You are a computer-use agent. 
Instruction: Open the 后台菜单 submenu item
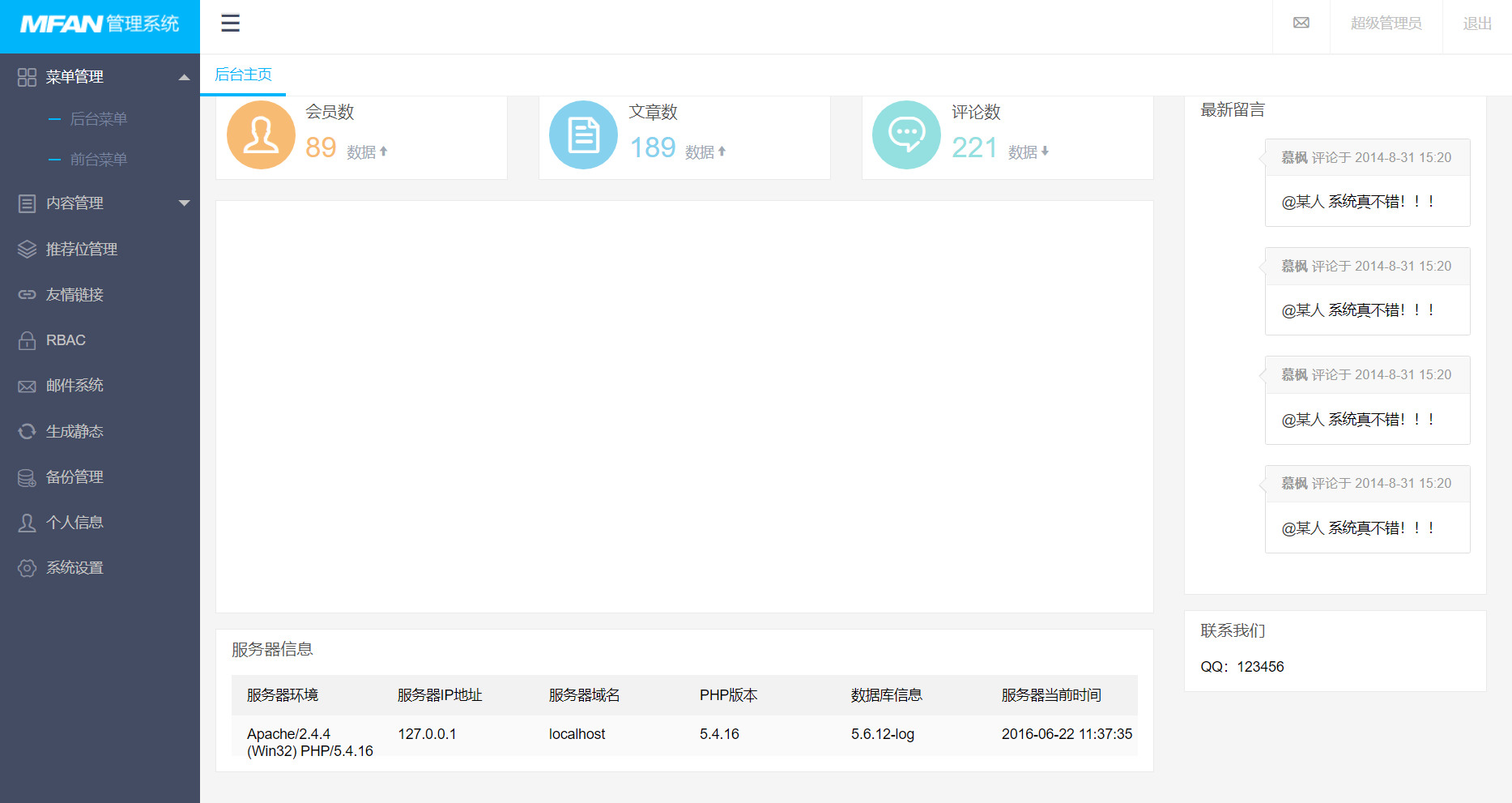tap(99, 119)
